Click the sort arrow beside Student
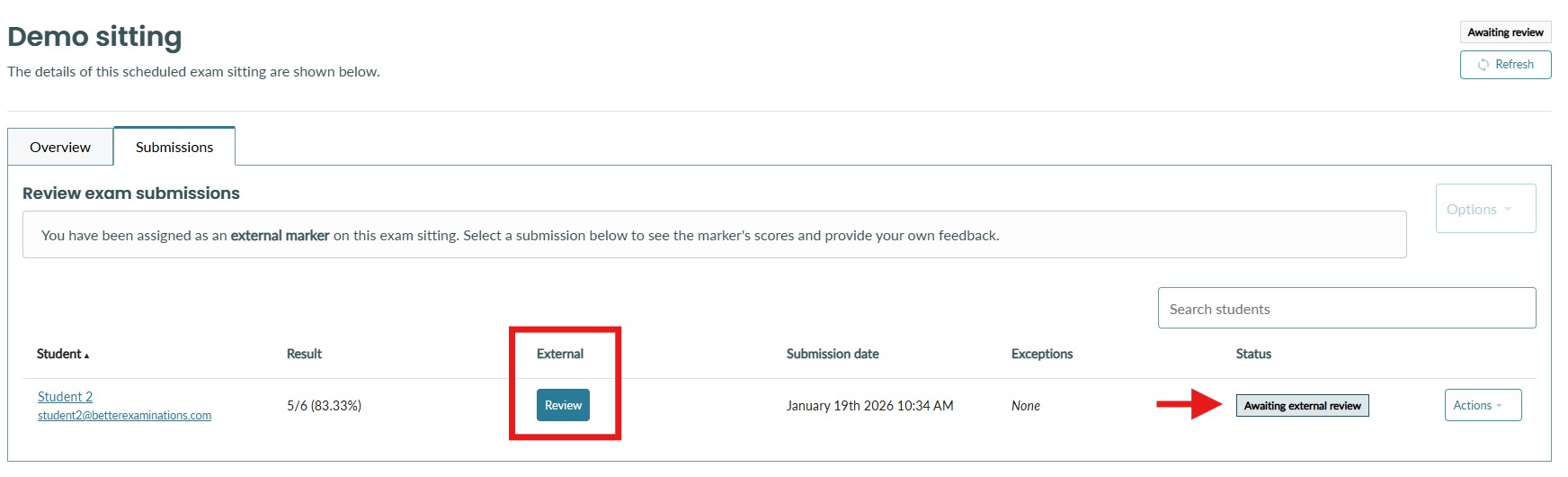The height and width of the screenshot is (477, 1568). tap(86, 355)
